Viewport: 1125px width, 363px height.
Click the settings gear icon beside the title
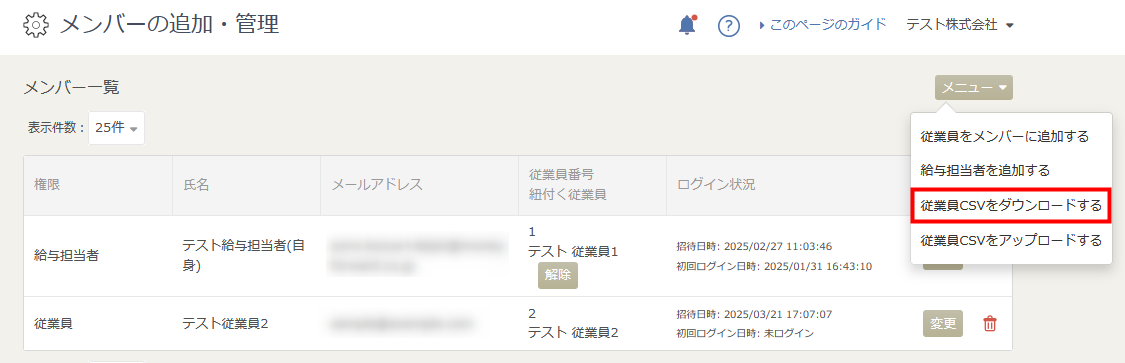pos(36,26)
